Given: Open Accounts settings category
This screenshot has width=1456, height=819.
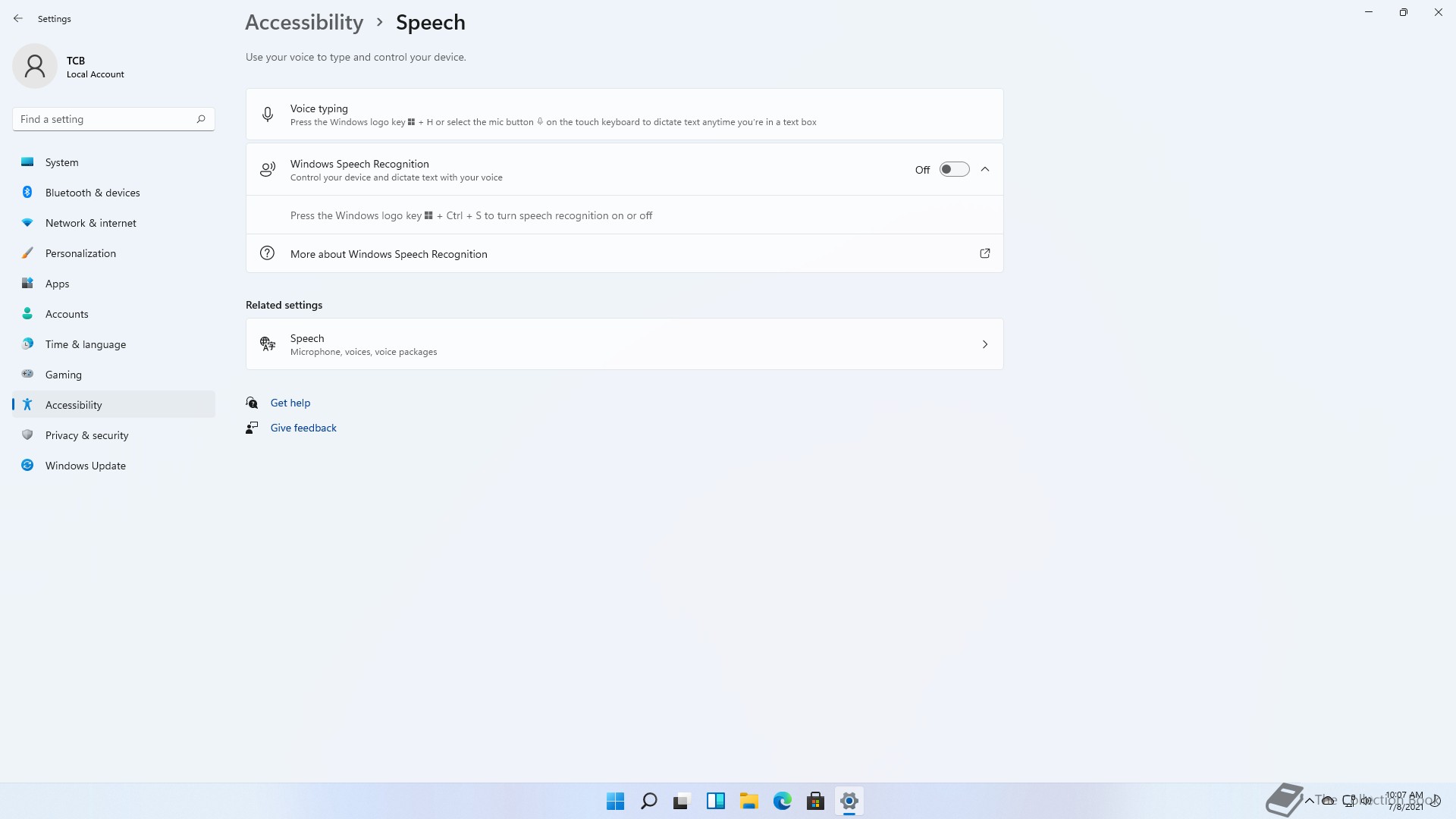Looking at the screenshot, I should tap(114, 314).
